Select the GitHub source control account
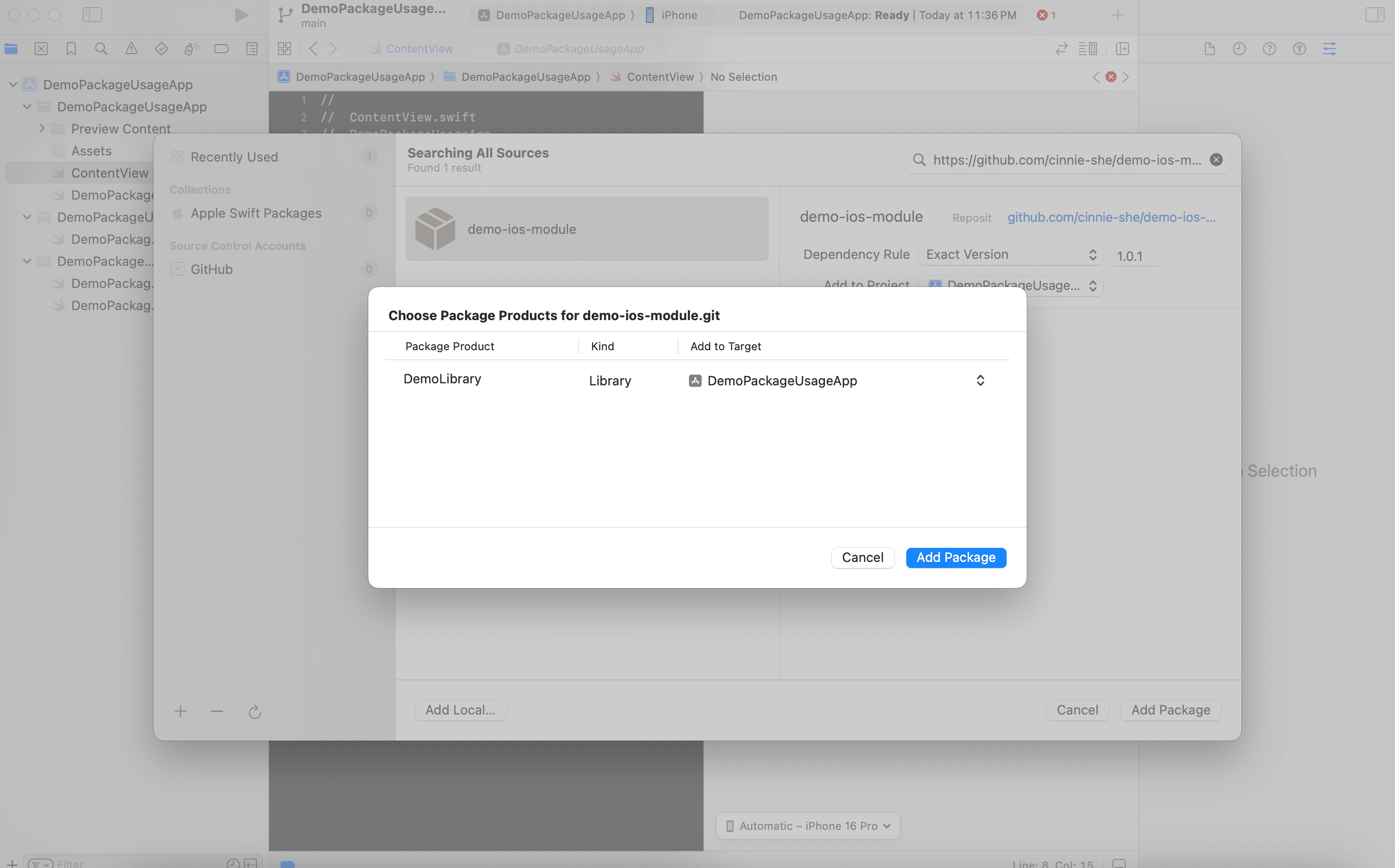This screenshot has width=1395, height=868. tap(211, 268)
